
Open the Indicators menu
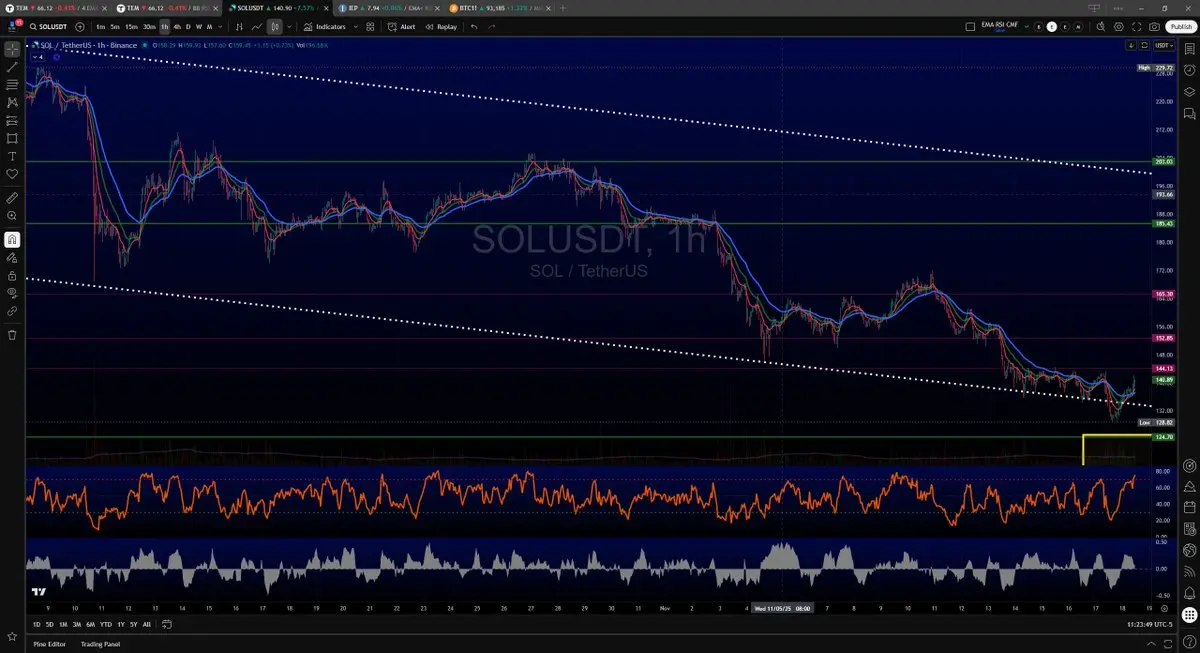(324, 27)
